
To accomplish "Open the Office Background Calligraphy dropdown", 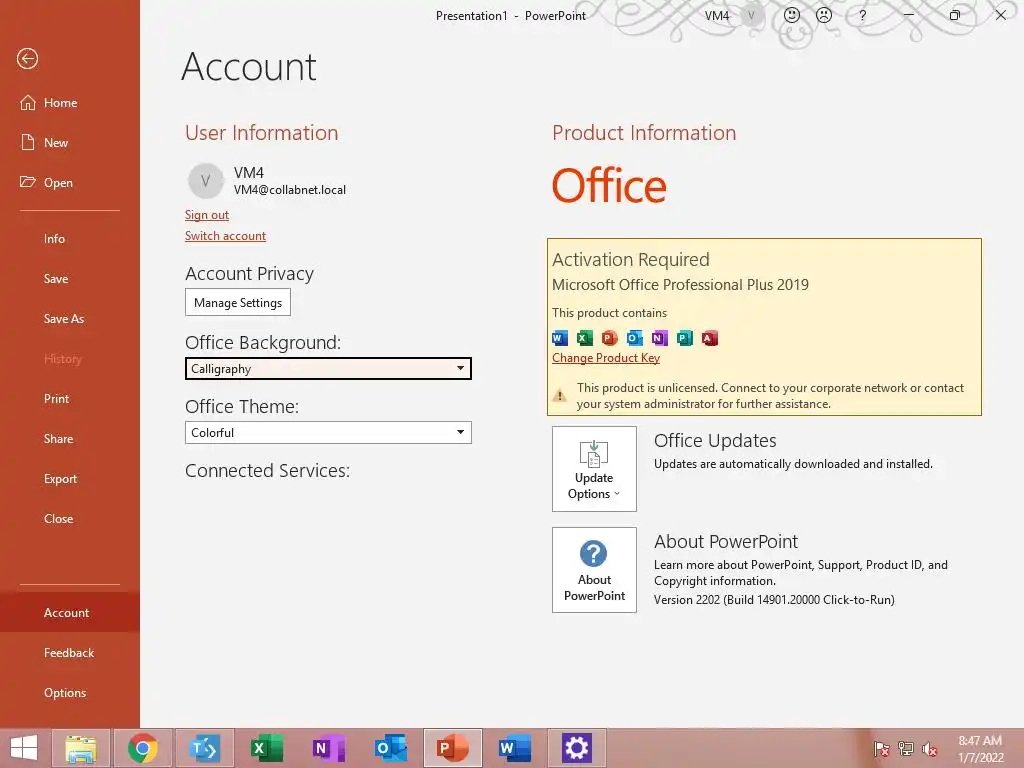I will tap(328, 368).
